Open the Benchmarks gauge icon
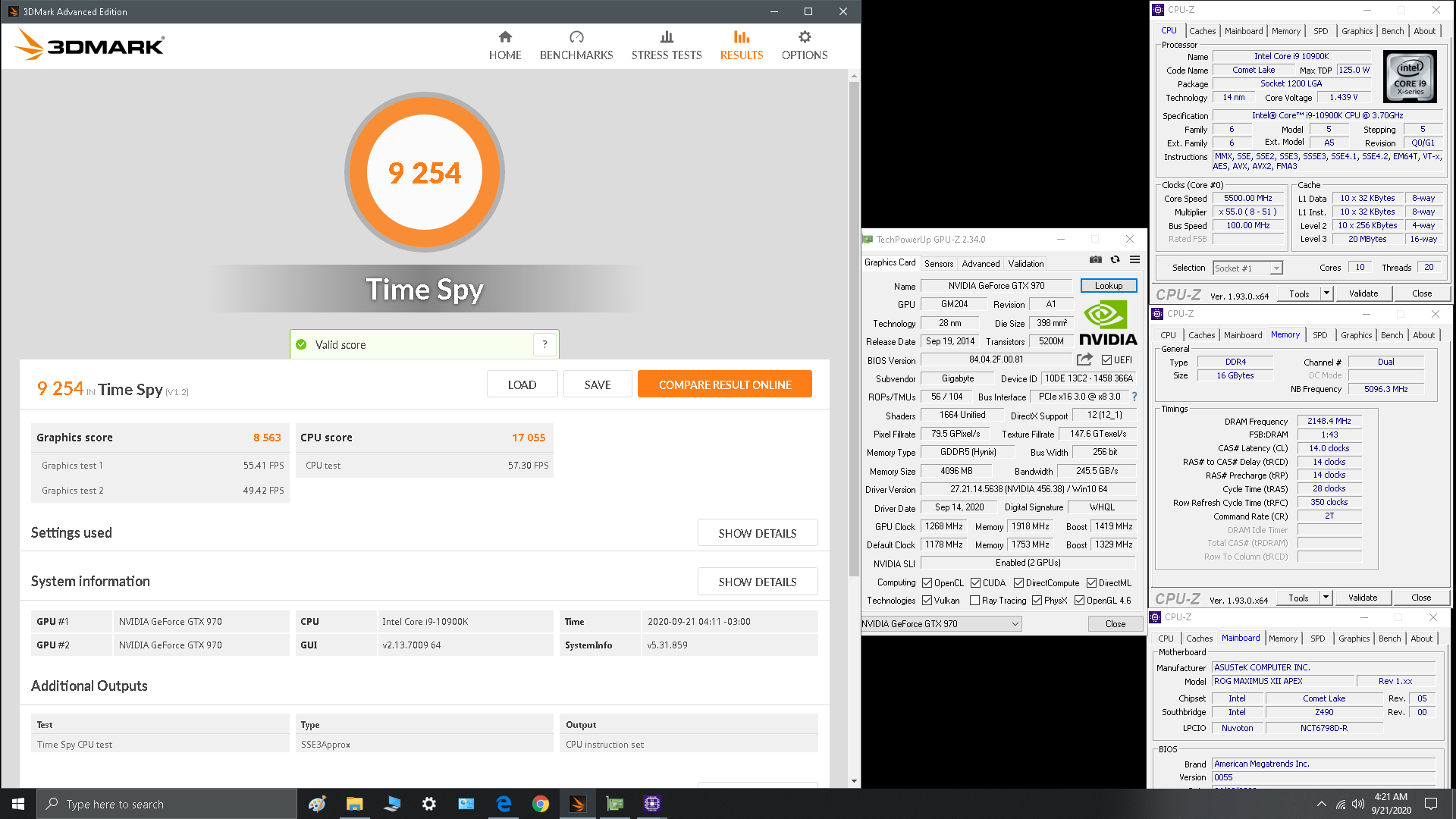 click(576, 37)
